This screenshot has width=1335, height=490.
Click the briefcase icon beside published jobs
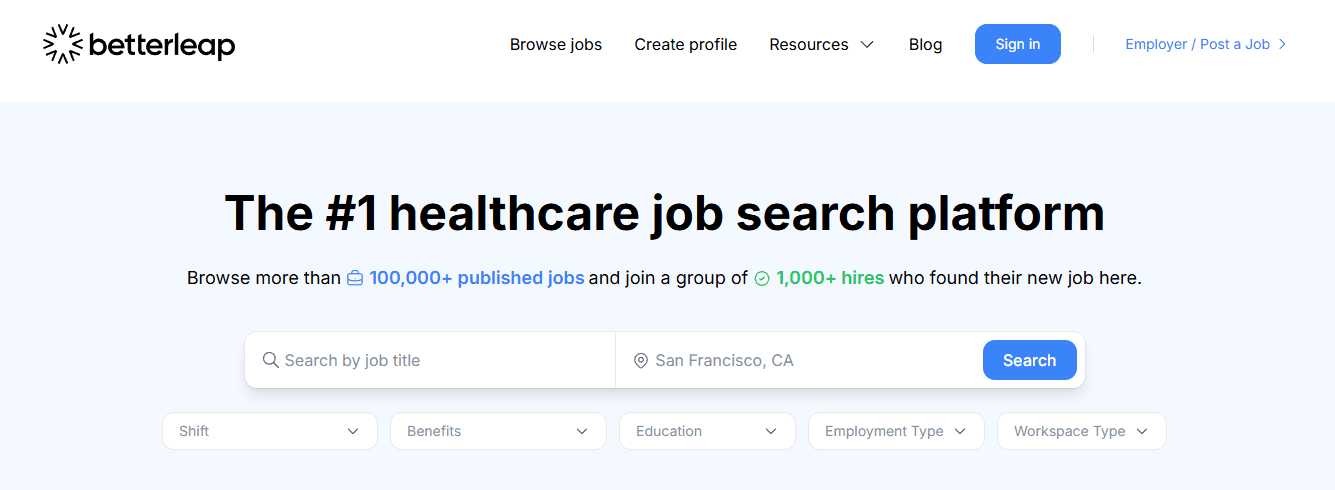(355, 279)
